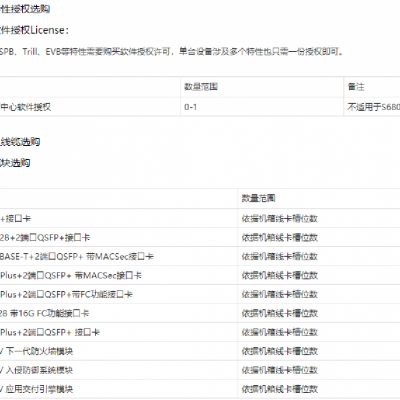
Task: Click '依据机箱线卡槽位数' in the 应用交付引擎模块 row
Action: click(x=280, y=389)
